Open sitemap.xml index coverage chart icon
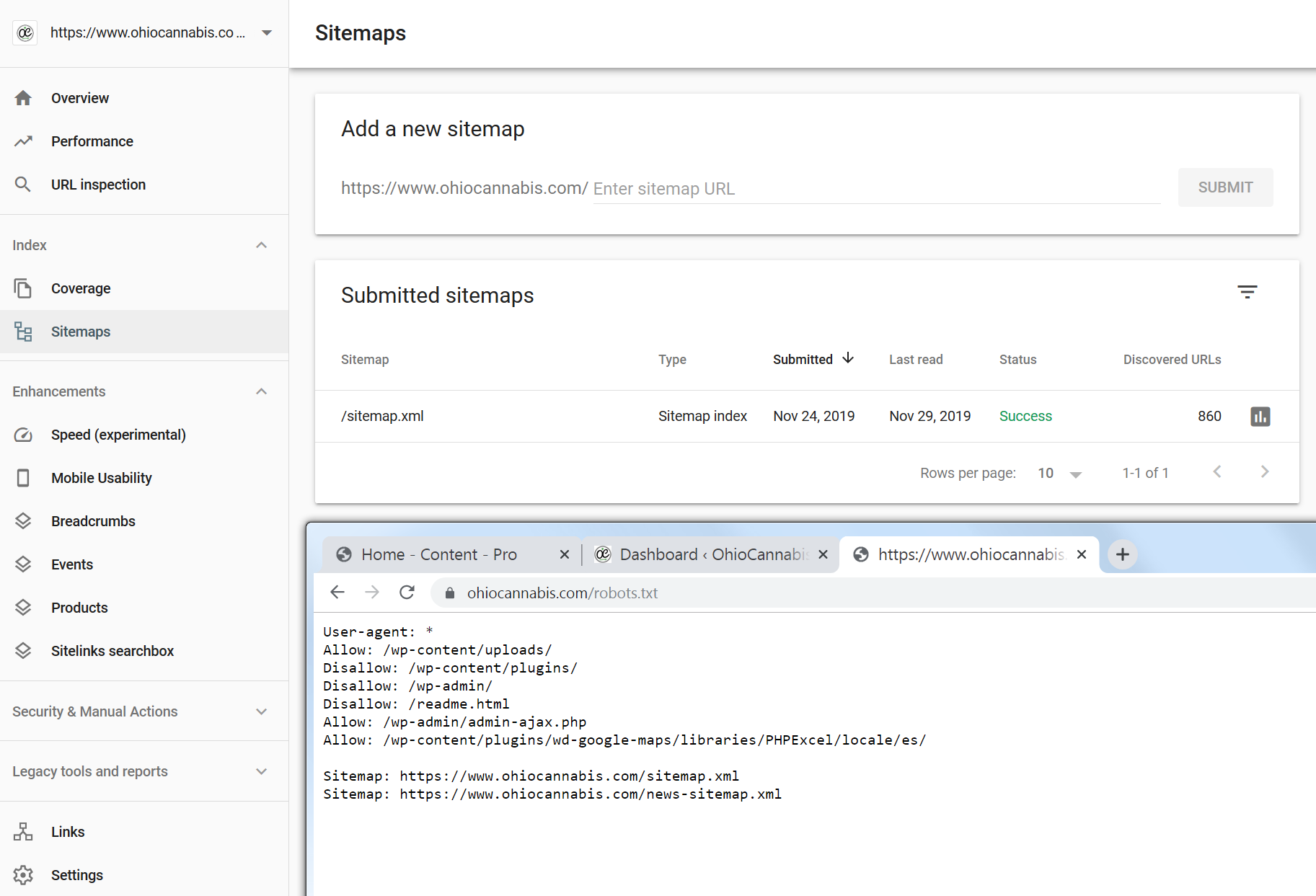The image size is (1316, 896). (x=1260, y=416)
